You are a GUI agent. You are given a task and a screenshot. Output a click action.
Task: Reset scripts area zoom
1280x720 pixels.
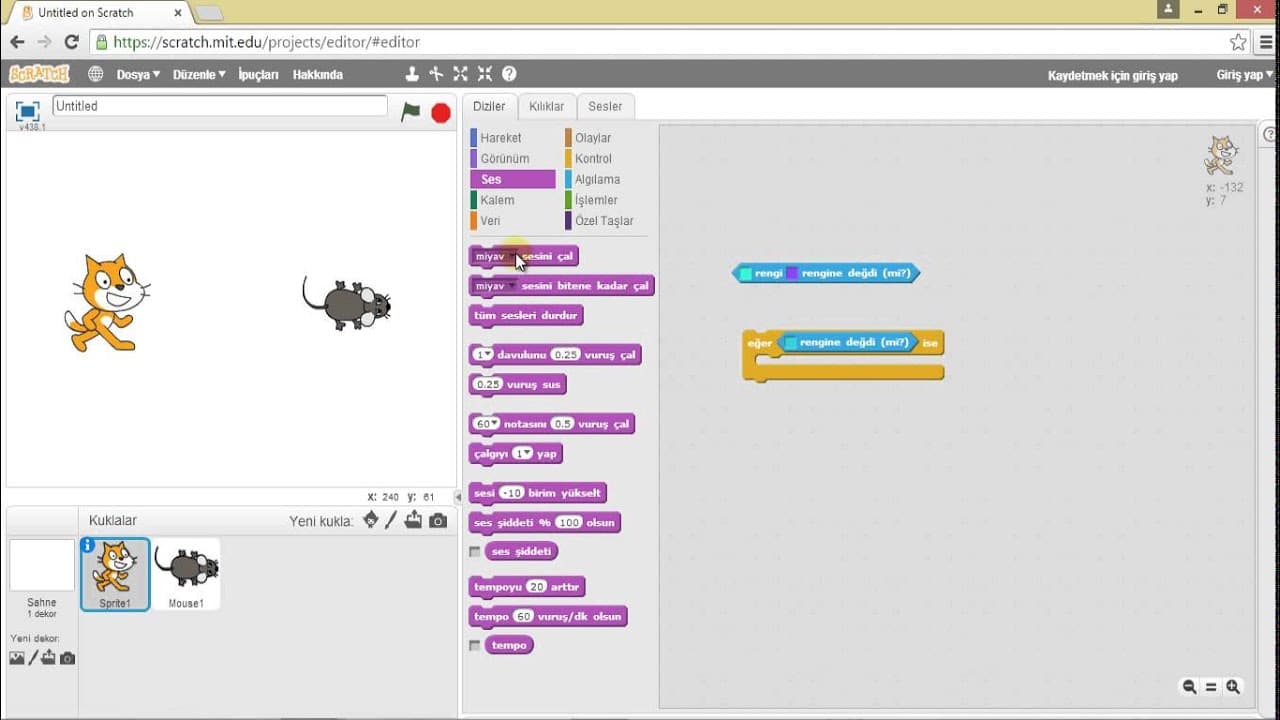pyautogui.click(x=1211, y=687)
